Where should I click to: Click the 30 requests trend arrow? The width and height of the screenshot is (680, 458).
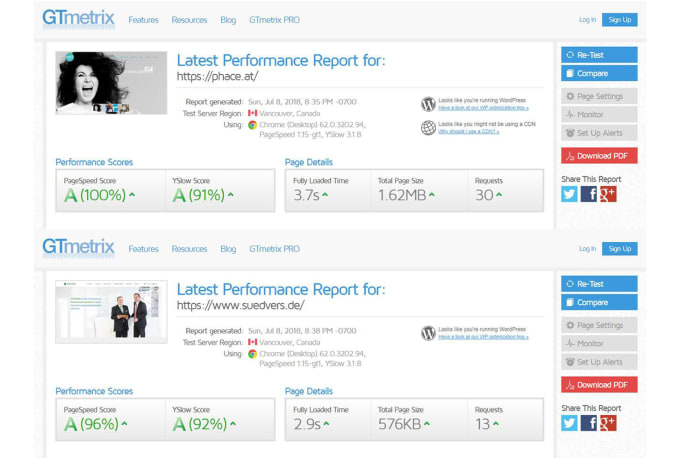tap(499, 195)
